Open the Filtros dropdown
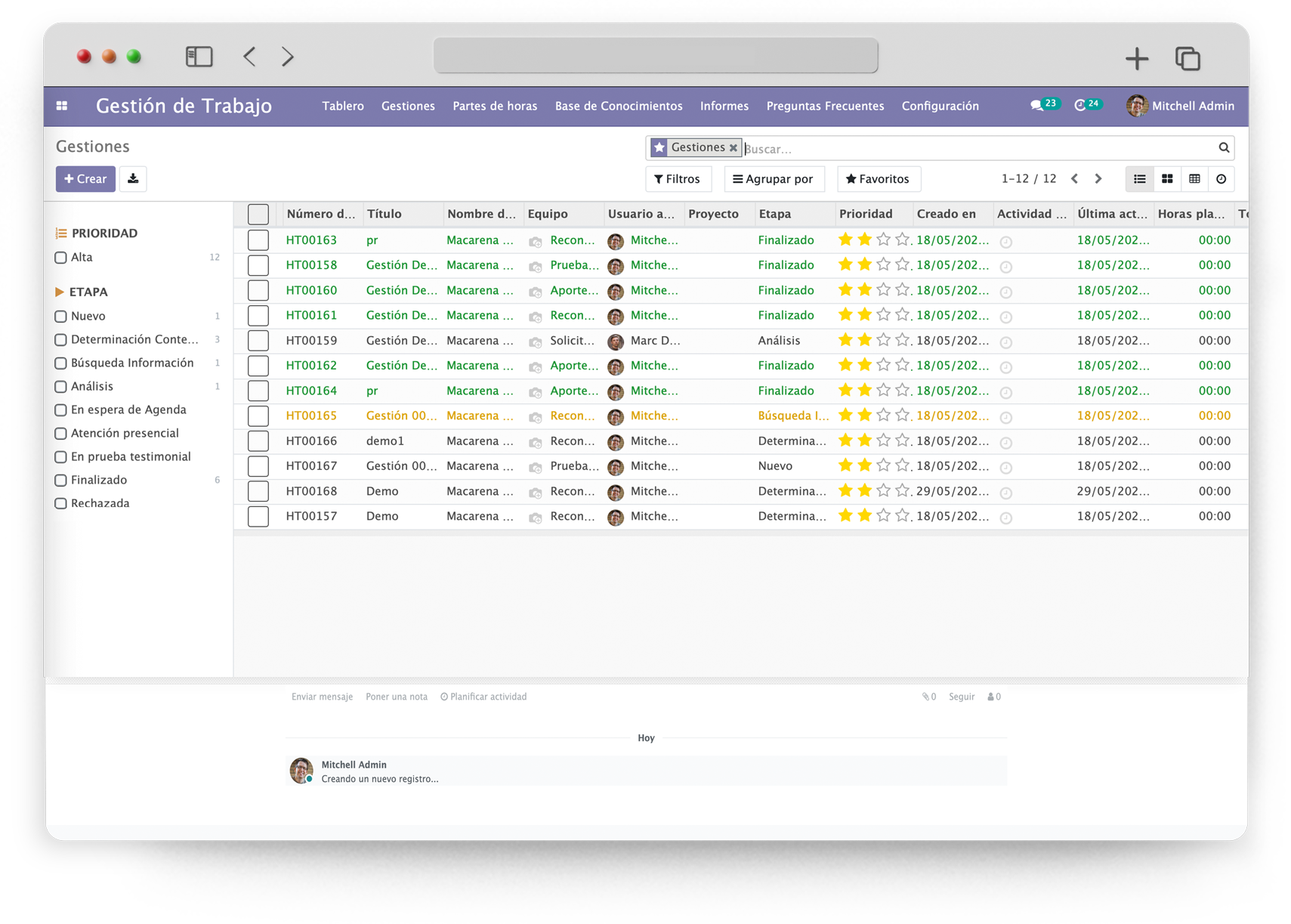The image size is (1291, 924). [x=678, y=179]
